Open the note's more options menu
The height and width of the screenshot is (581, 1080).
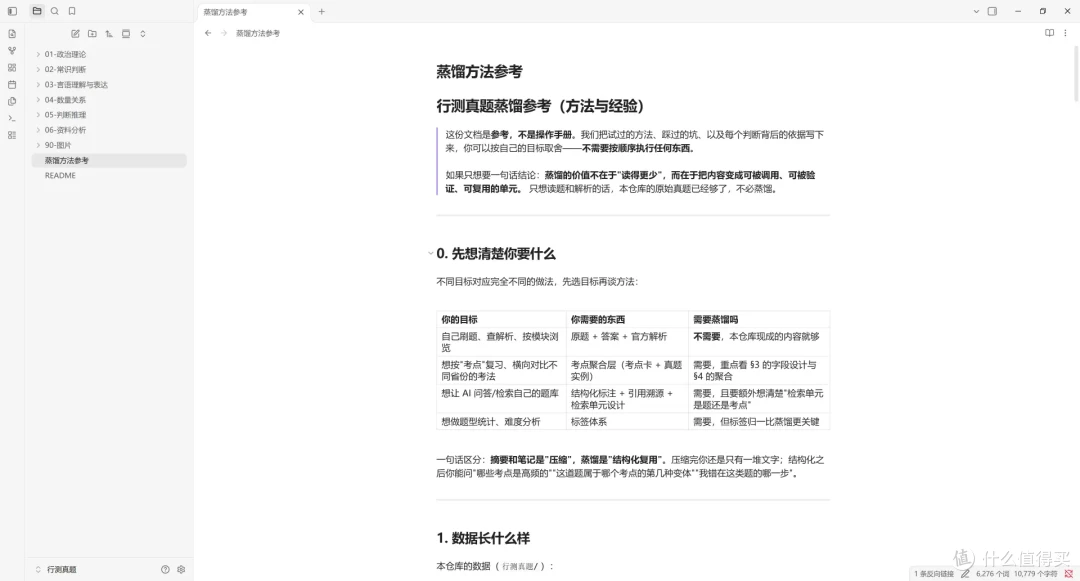(x=1066, y=33)
